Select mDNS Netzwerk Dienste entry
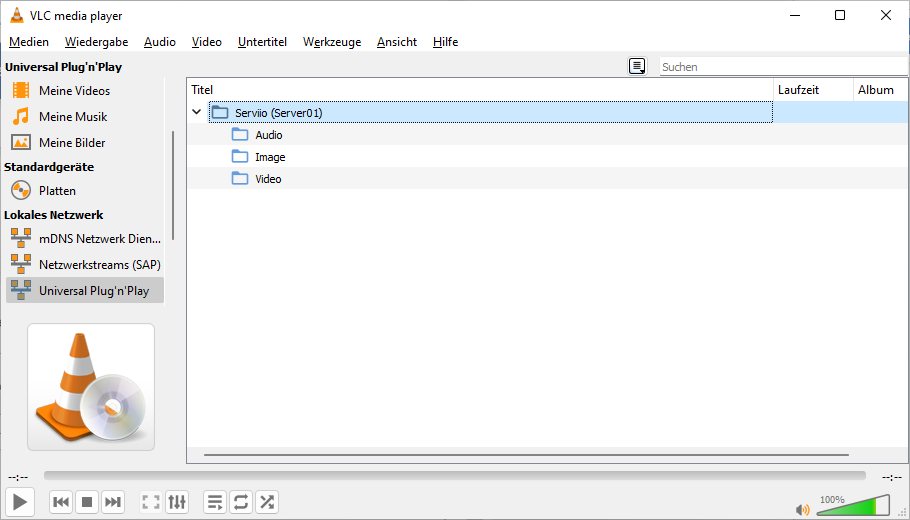Viewport: 910px width, 520px height. pyautogui.click(x=85, y=239)
